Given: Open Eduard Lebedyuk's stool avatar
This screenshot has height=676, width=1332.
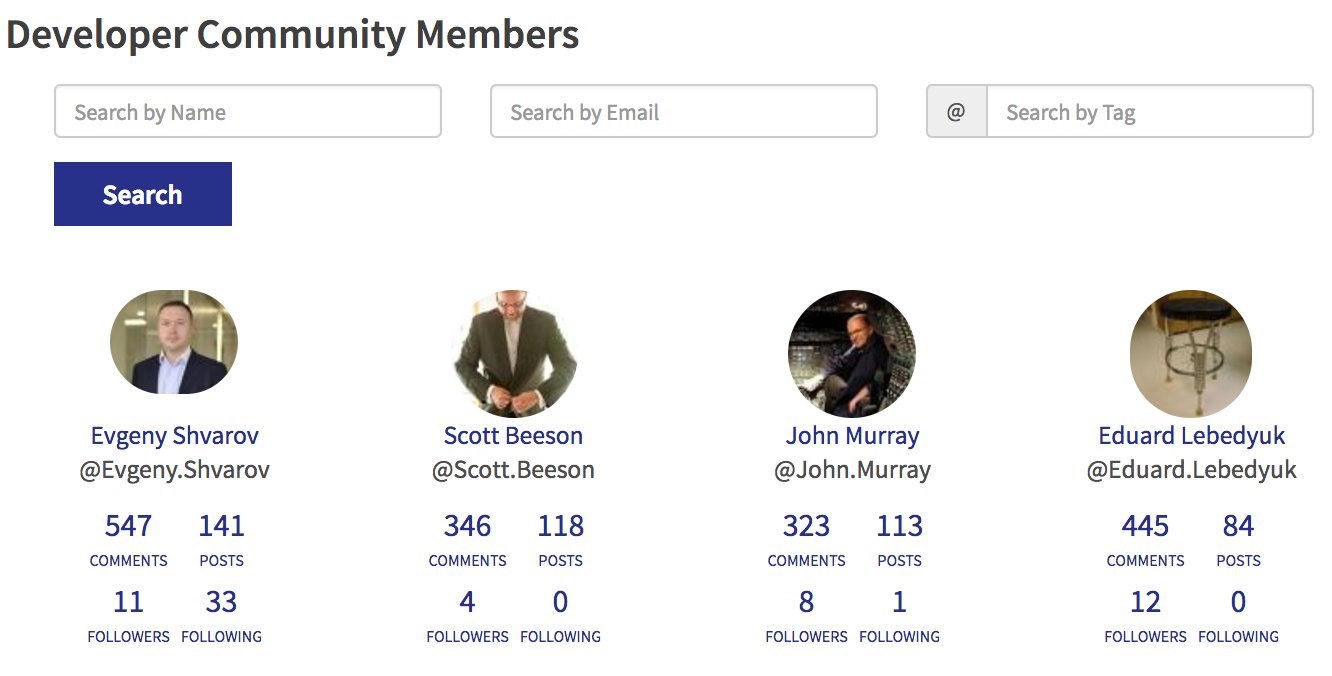Looking at the screenshot, I should (1191, 354).
